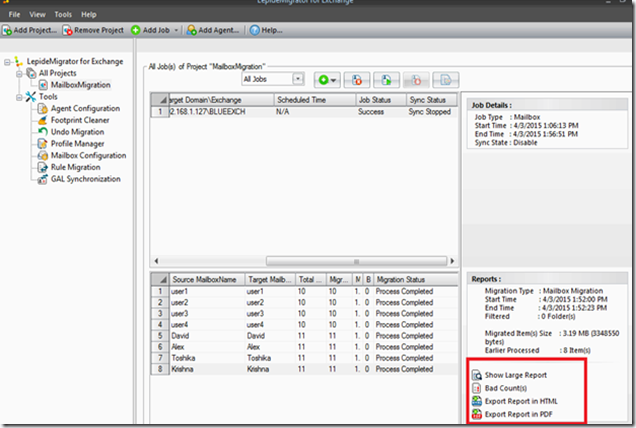Click the Help toolbar button
The image size is (636, 428).
point(266,30)
